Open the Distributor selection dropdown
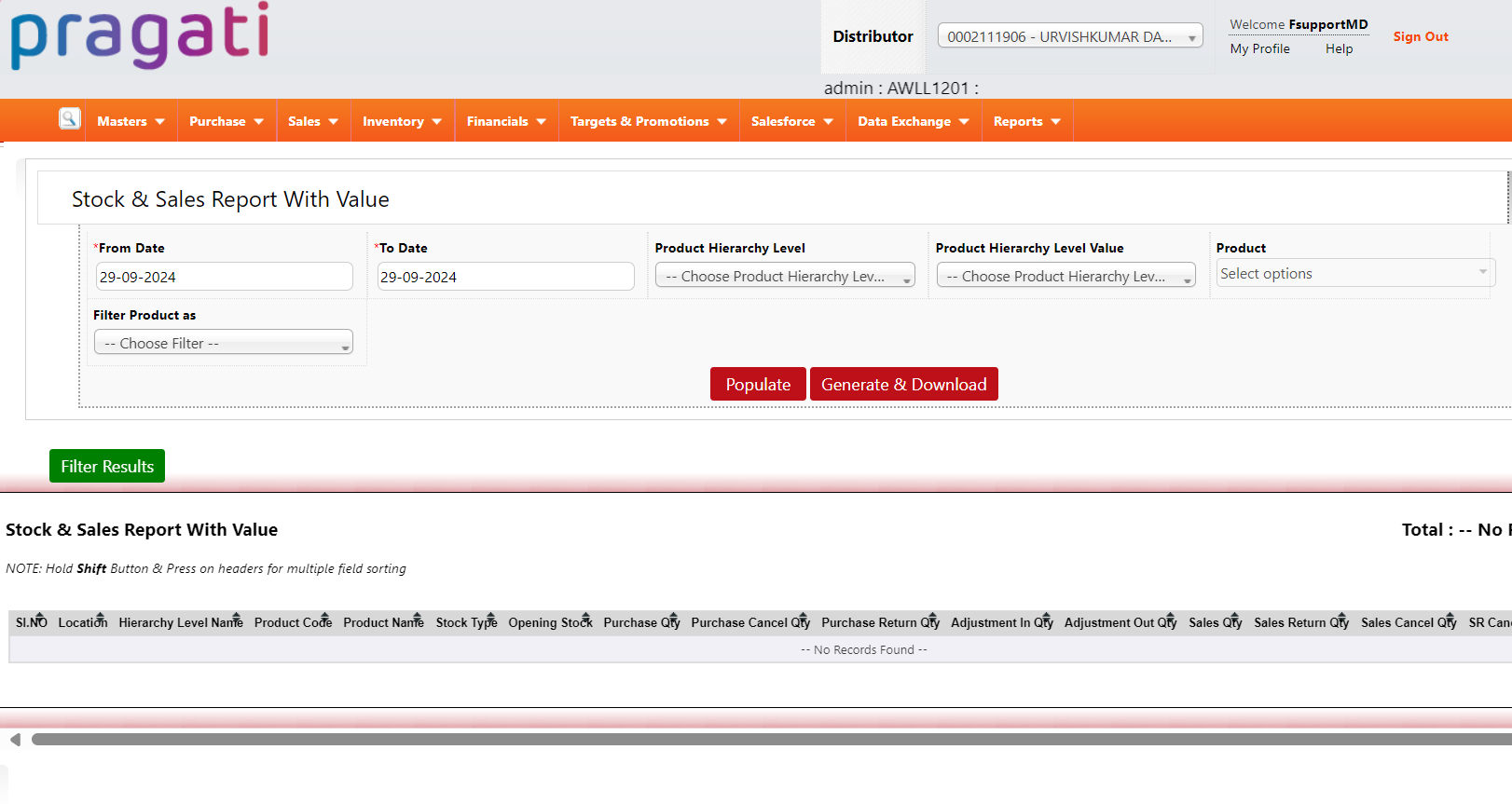The width and height of the screenshot is (1512, 804). (1070, 36)
